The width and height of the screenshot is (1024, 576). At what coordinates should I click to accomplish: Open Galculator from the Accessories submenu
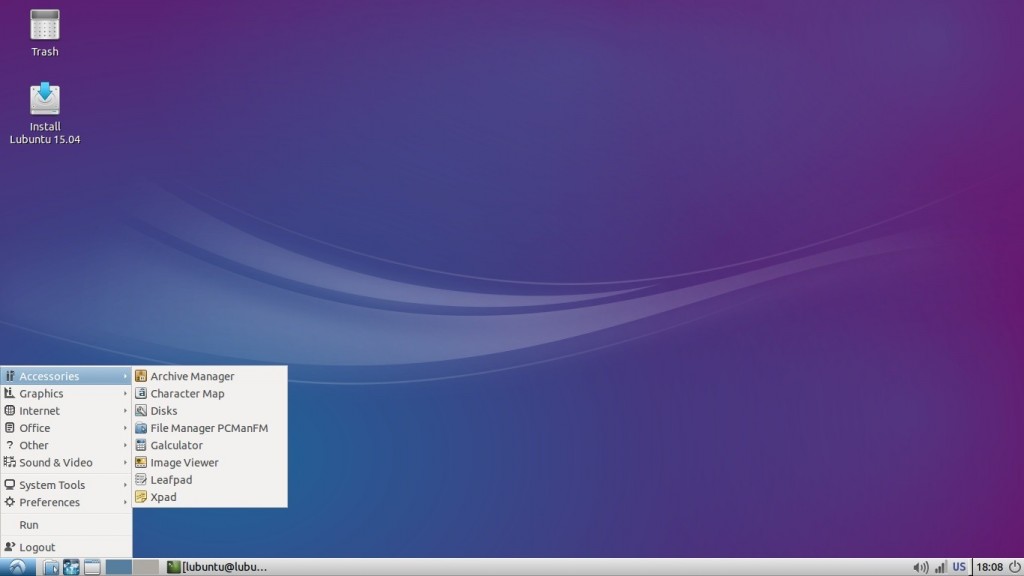[175, 445]
